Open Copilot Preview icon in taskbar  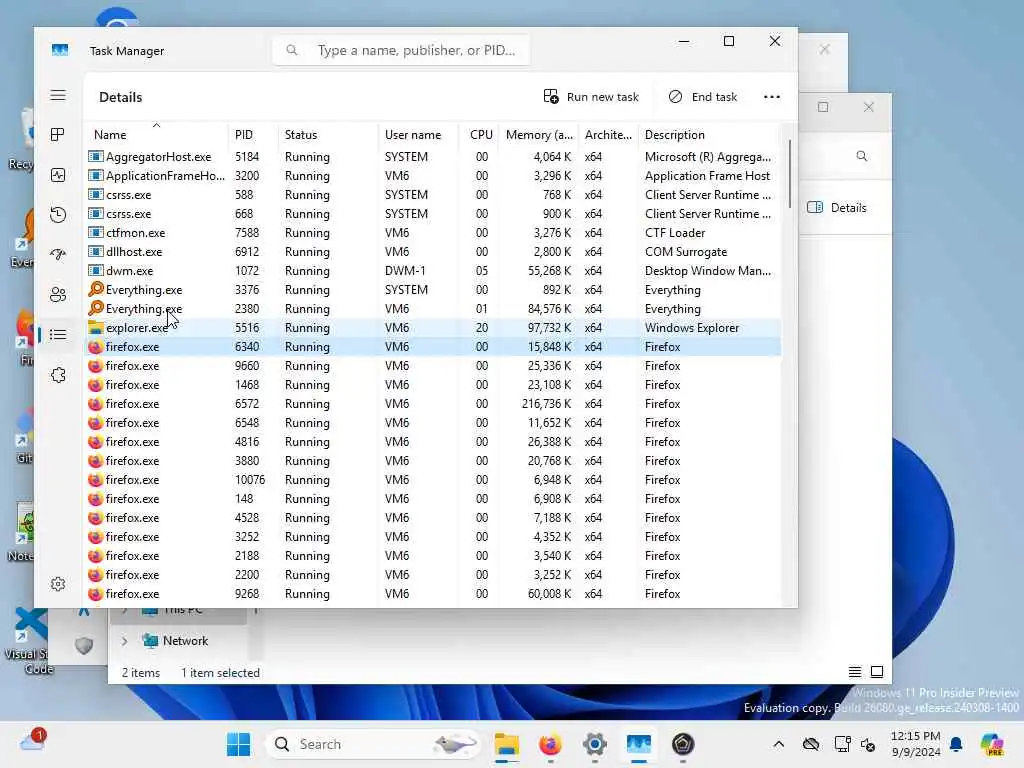[992, 744]
